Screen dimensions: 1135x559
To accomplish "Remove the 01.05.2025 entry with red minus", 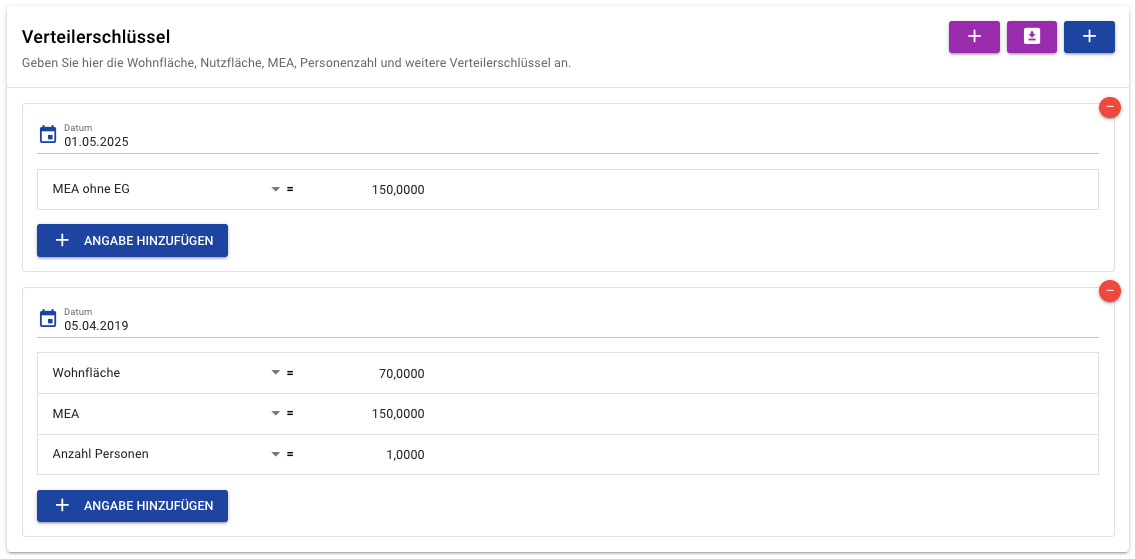I will (1110, 107).
